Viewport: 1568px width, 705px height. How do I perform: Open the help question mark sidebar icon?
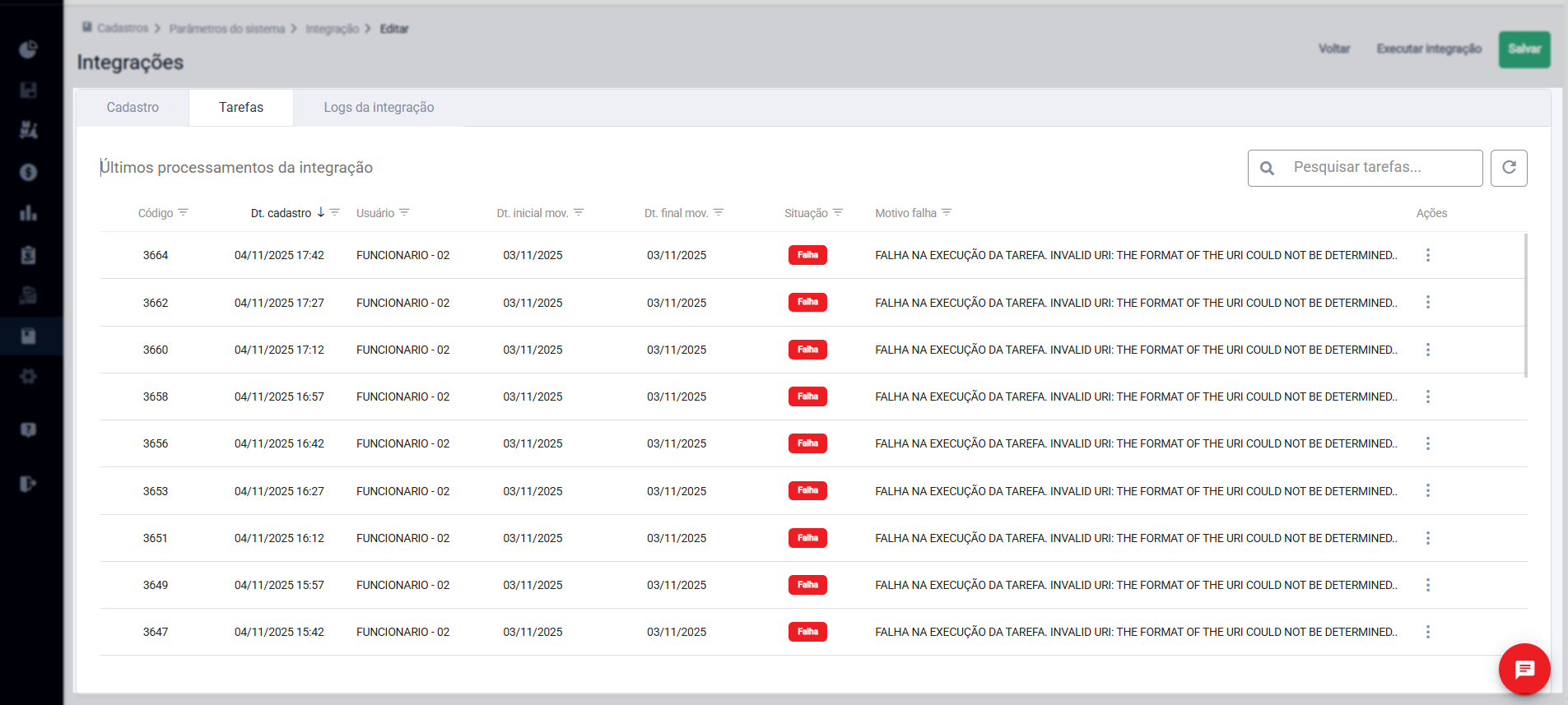tap(29, 430)
